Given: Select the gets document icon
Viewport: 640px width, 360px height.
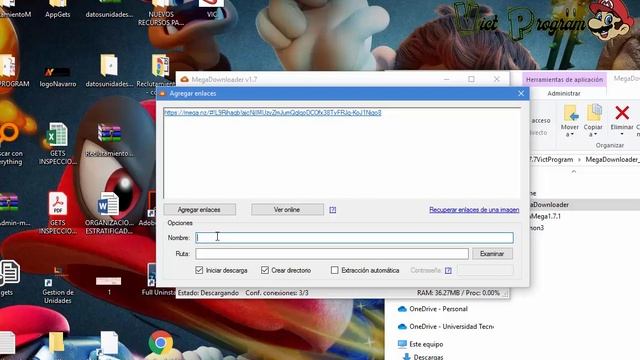Looking at the screenshot, I should click(x=10, y=272).
